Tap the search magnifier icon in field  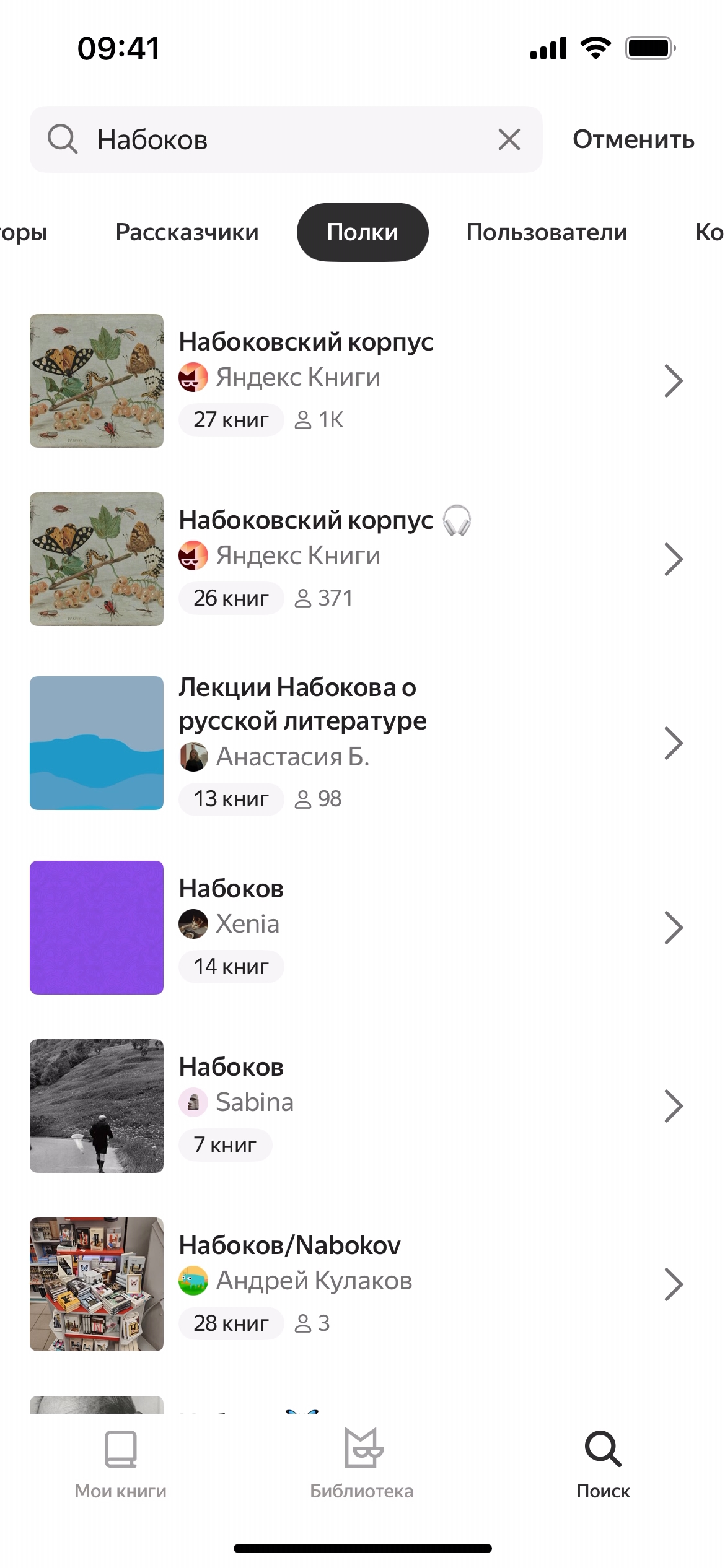63,139
